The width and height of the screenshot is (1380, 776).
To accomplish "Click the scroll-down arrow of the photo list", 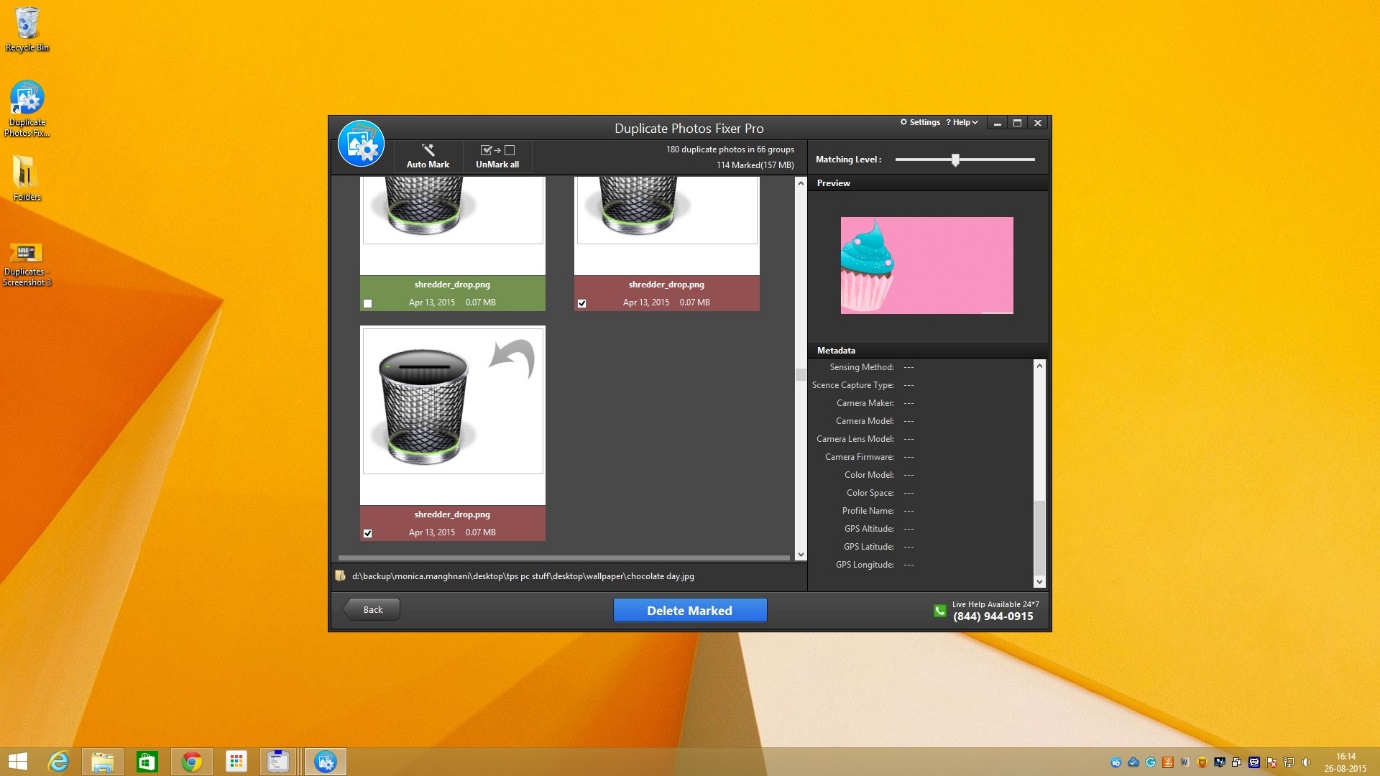I will click(x=800, y=554).
